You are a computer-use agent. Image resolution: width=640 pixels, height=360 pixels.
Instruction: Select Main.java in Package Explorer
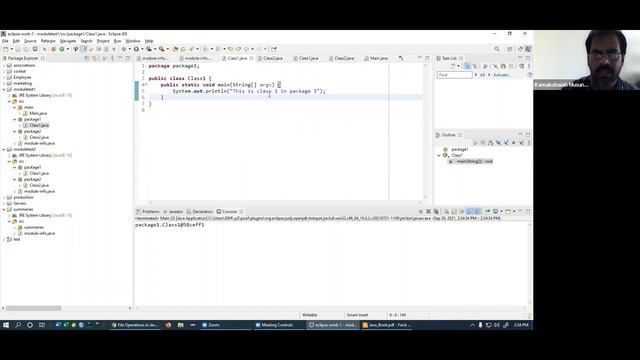[x=38, y=113]
